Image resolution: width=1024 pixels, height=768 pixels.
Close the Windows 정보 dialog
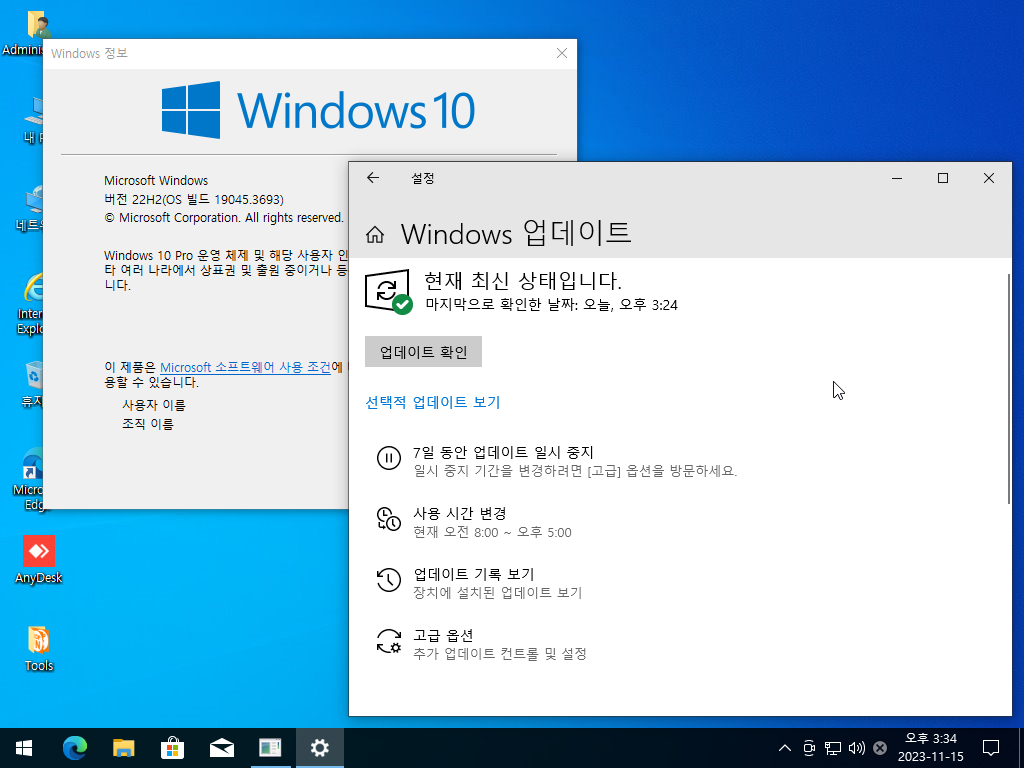[x=562, y=54]
